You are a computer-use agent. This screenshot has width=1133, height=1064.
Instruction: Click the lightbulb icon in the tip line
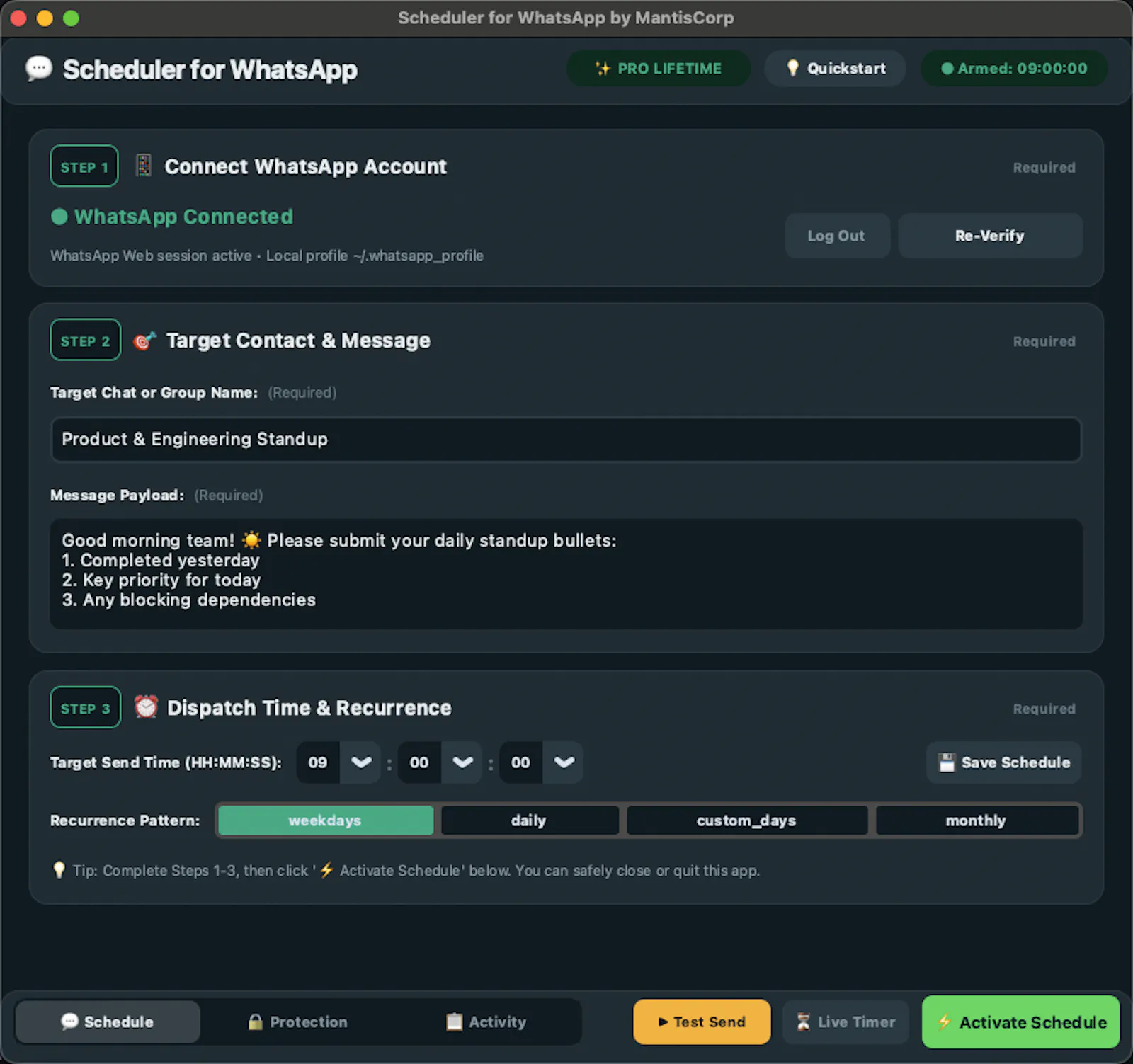tap(59, 870)
